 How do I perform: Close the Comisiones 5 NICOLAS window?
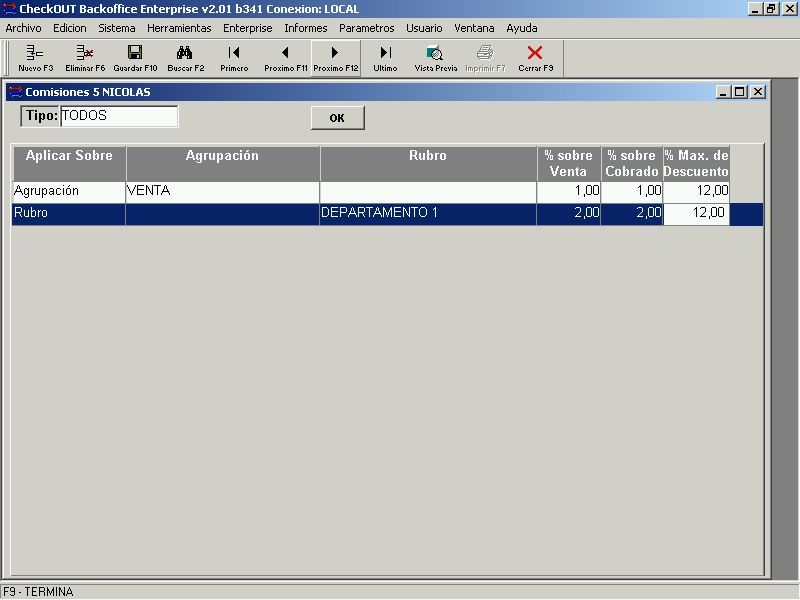758,92
